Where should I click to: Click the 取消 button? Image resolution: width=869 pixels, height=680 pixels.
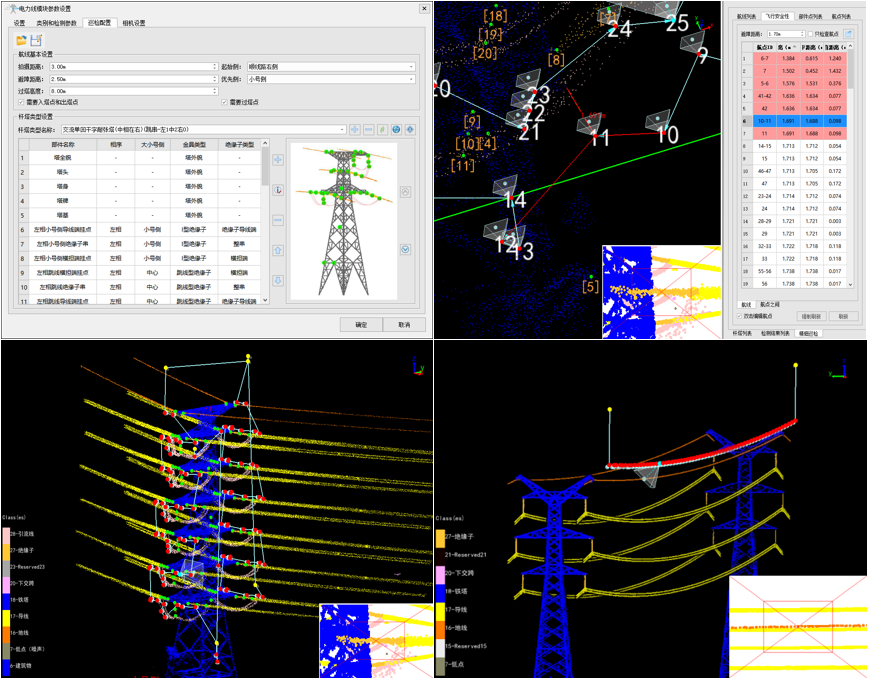click(x=404, y=325)
